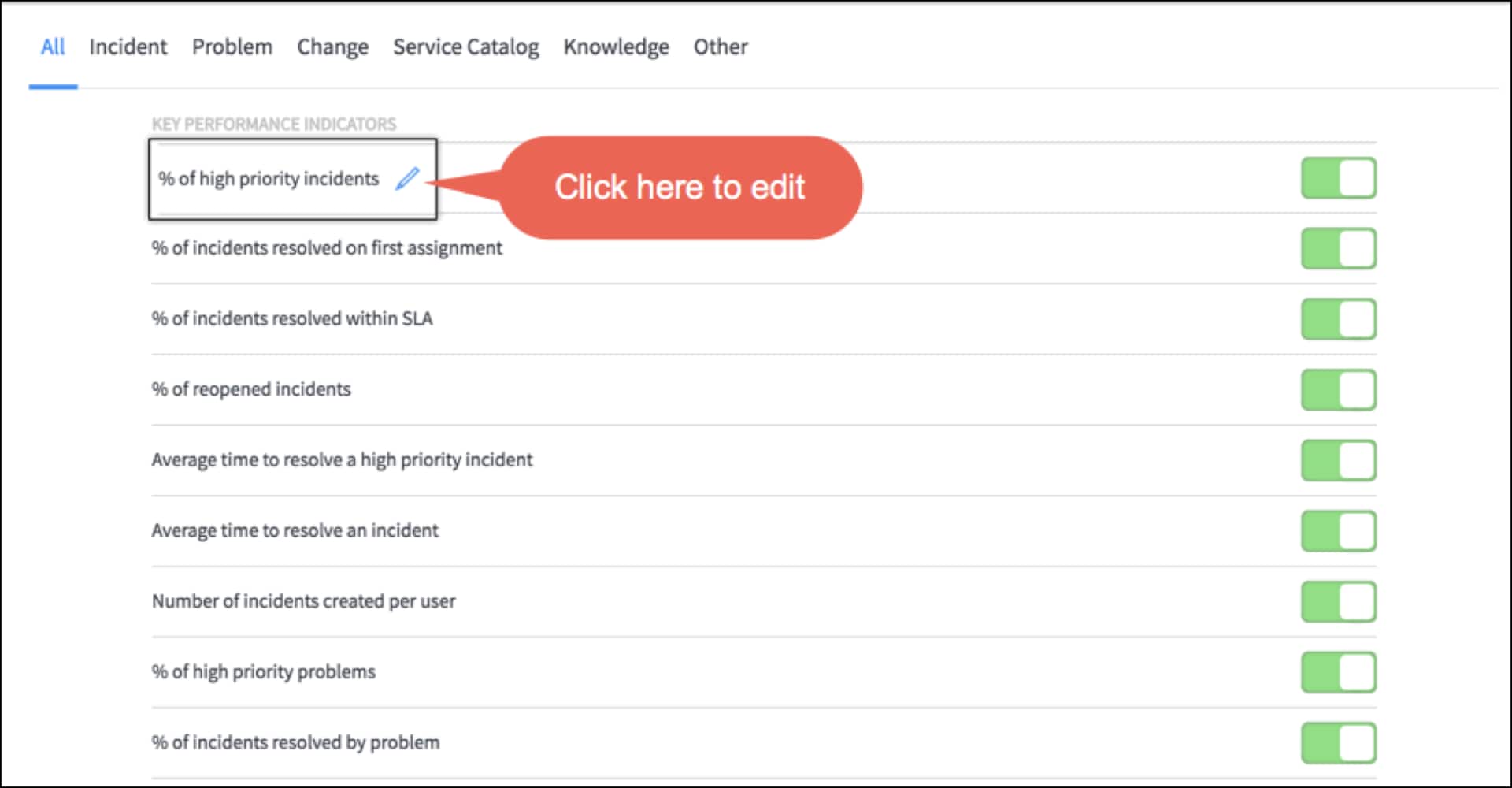Select the Other tab

721,47
